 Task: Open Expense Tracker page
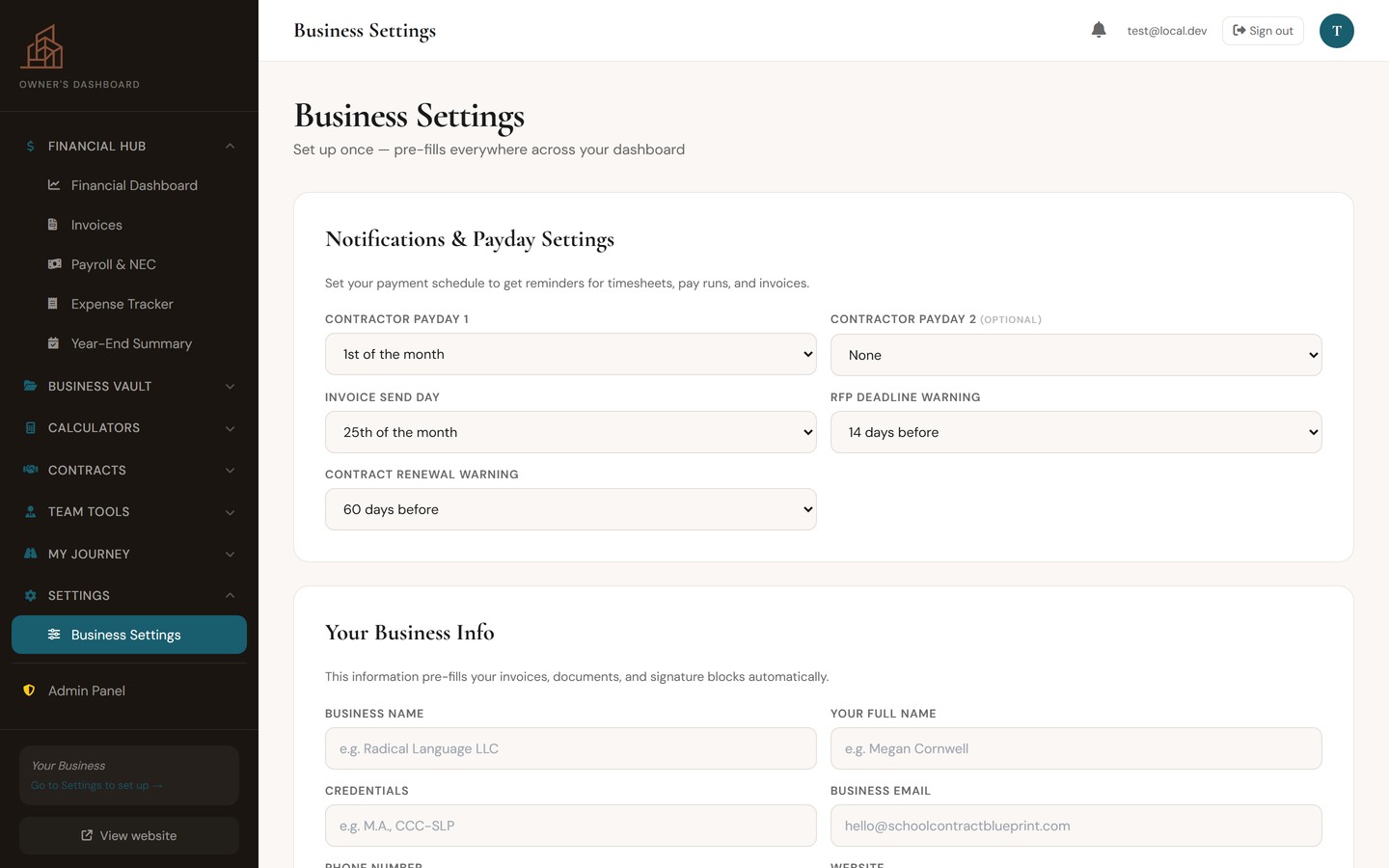[x=129, y=304]
